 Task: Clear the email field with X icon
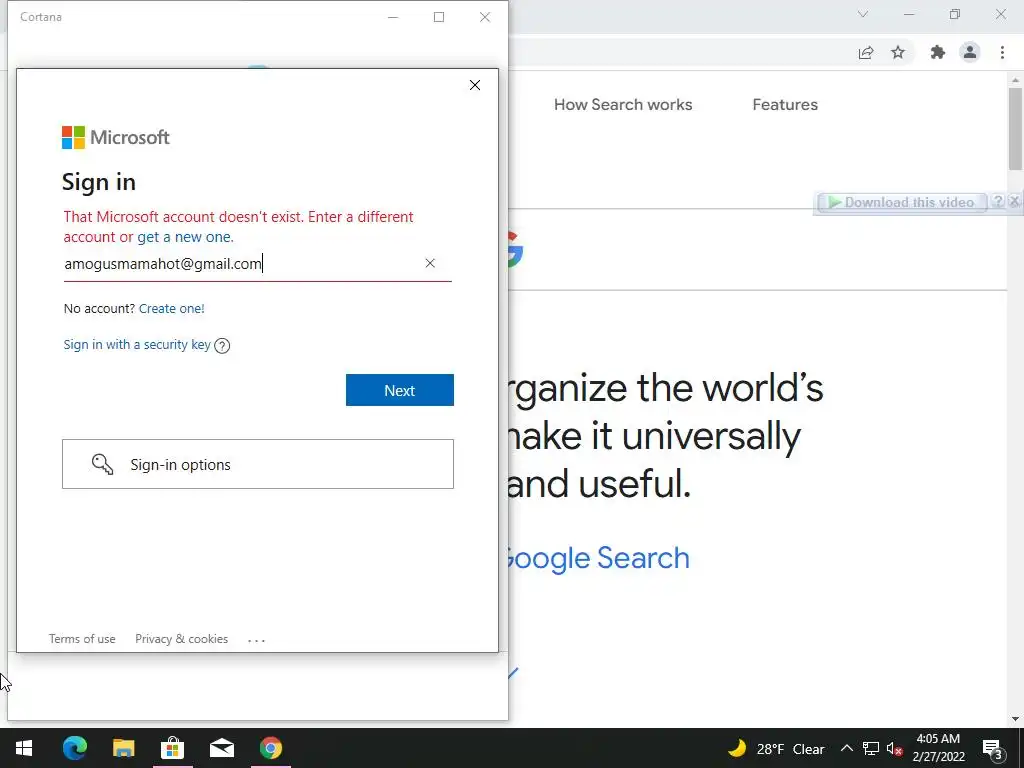tap(430, 263)
